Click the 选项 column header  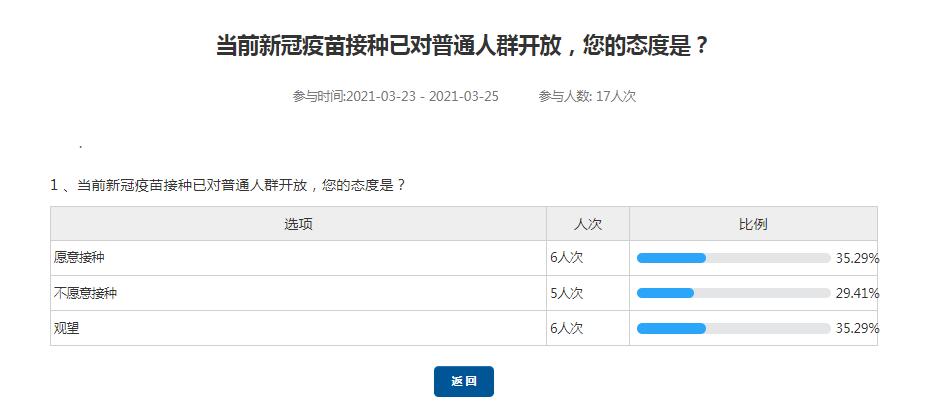298,224
